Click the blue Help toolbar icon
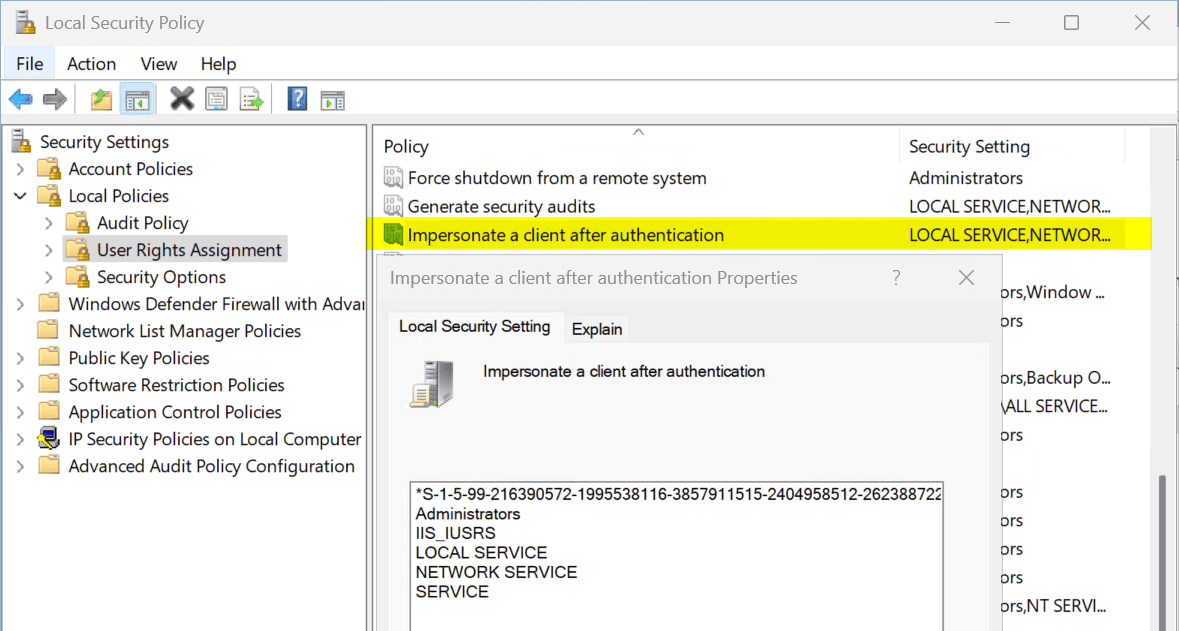 tap(297, 99)
